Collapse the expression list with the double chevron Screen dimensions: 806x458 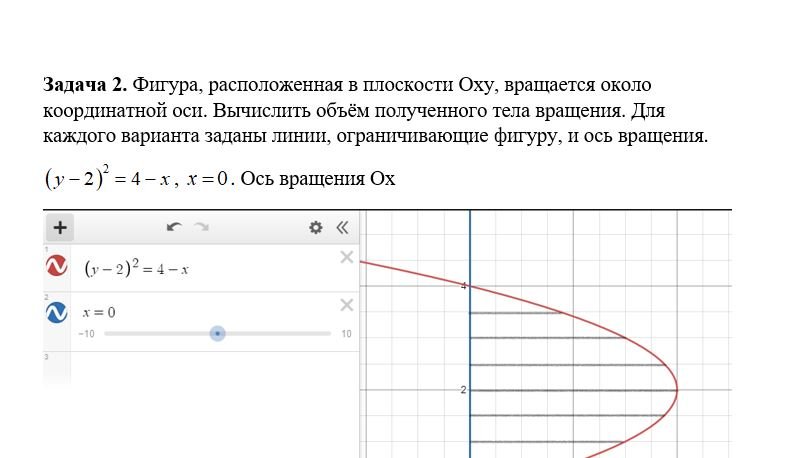pyautogui.click(x=342, y=227)
